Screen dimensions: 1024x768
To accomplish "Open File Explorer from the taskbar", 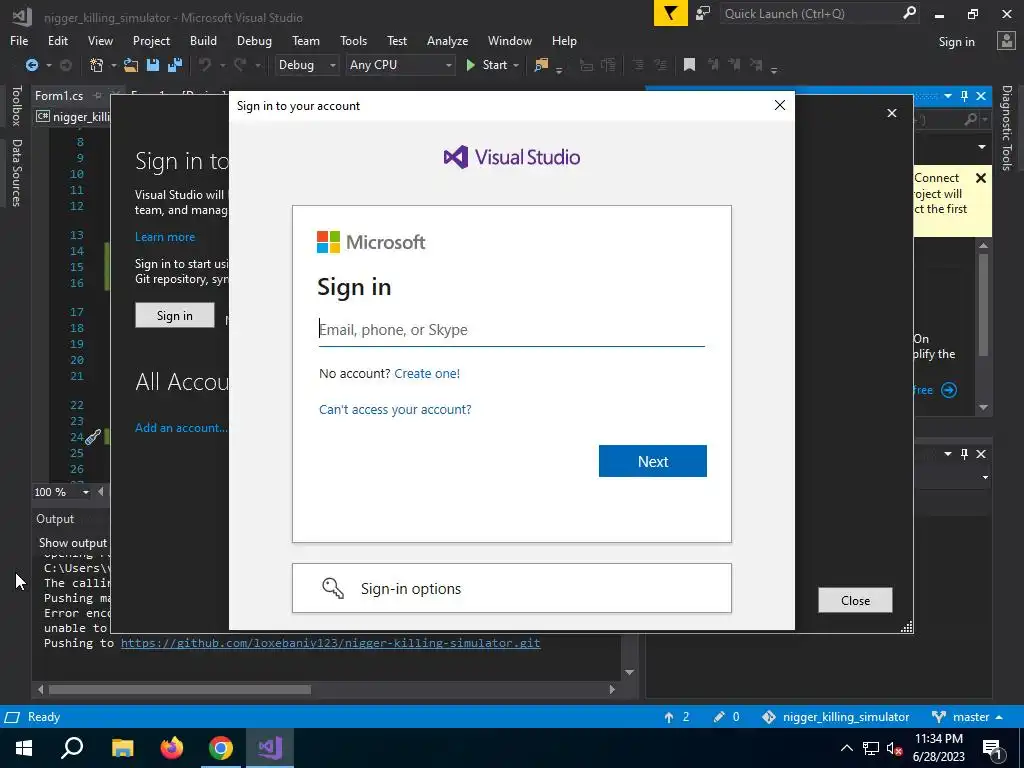I will click(x=123, y=748).
